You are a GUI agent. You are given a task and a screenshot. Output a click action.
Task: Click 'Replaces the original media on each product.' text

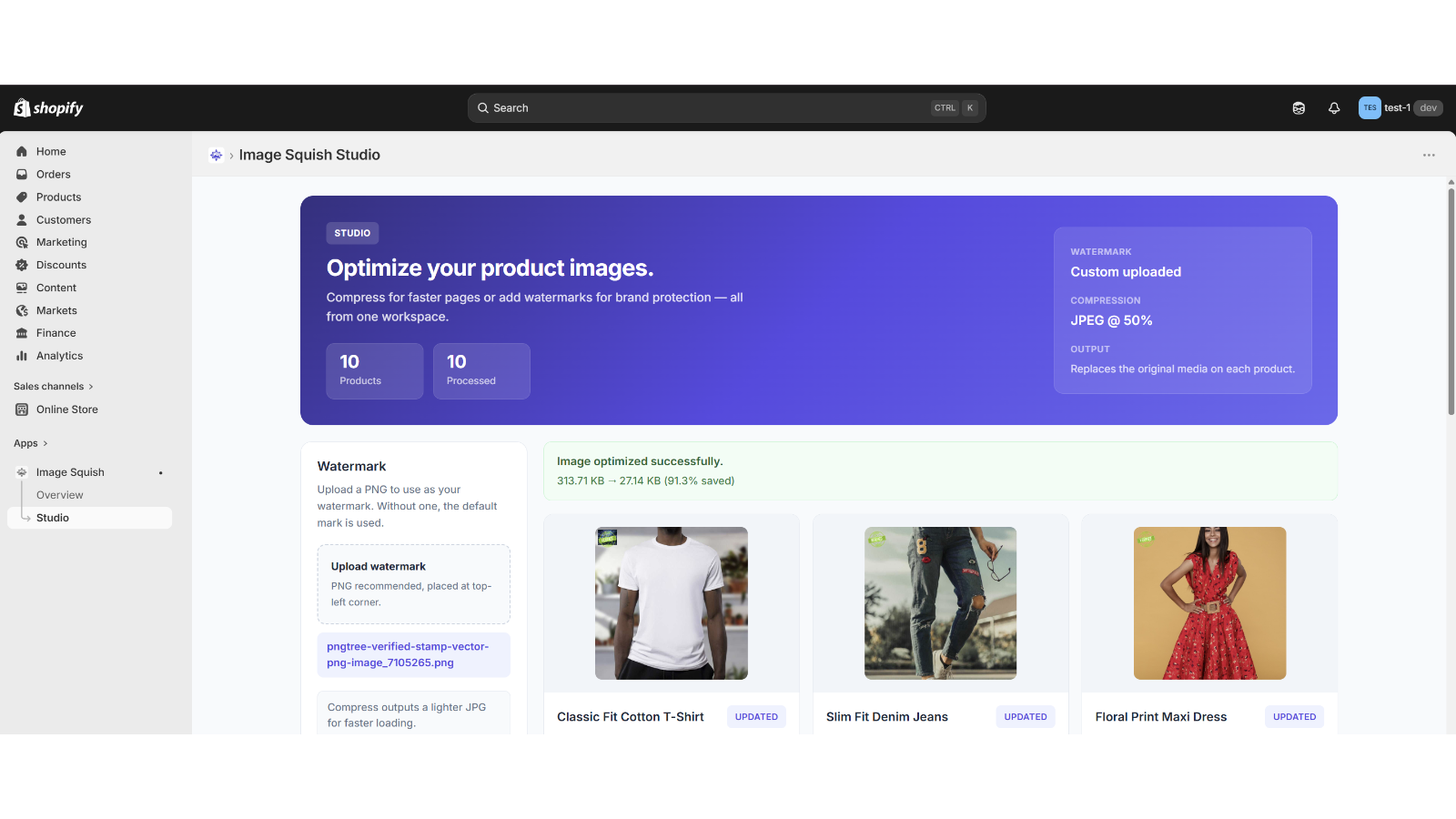1182,369
